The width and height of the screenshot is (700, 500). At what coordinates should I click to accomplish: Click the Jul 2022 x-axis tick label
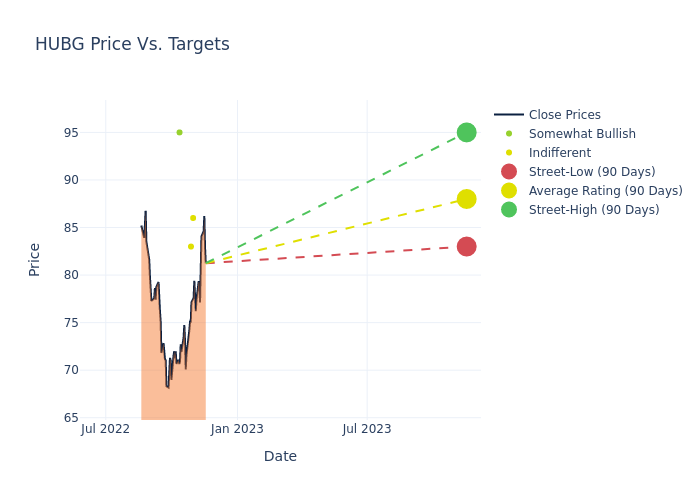(105, 429)
